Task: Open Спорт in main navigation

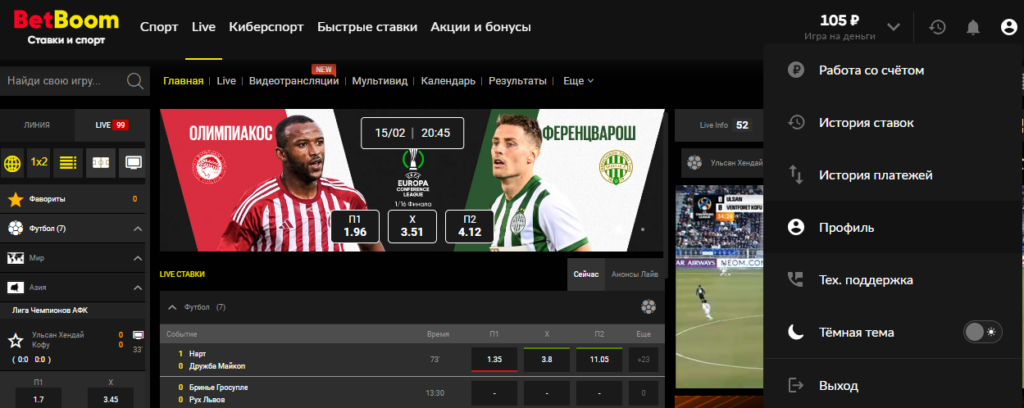Action: pyautogui.click(x=159, y=27)
